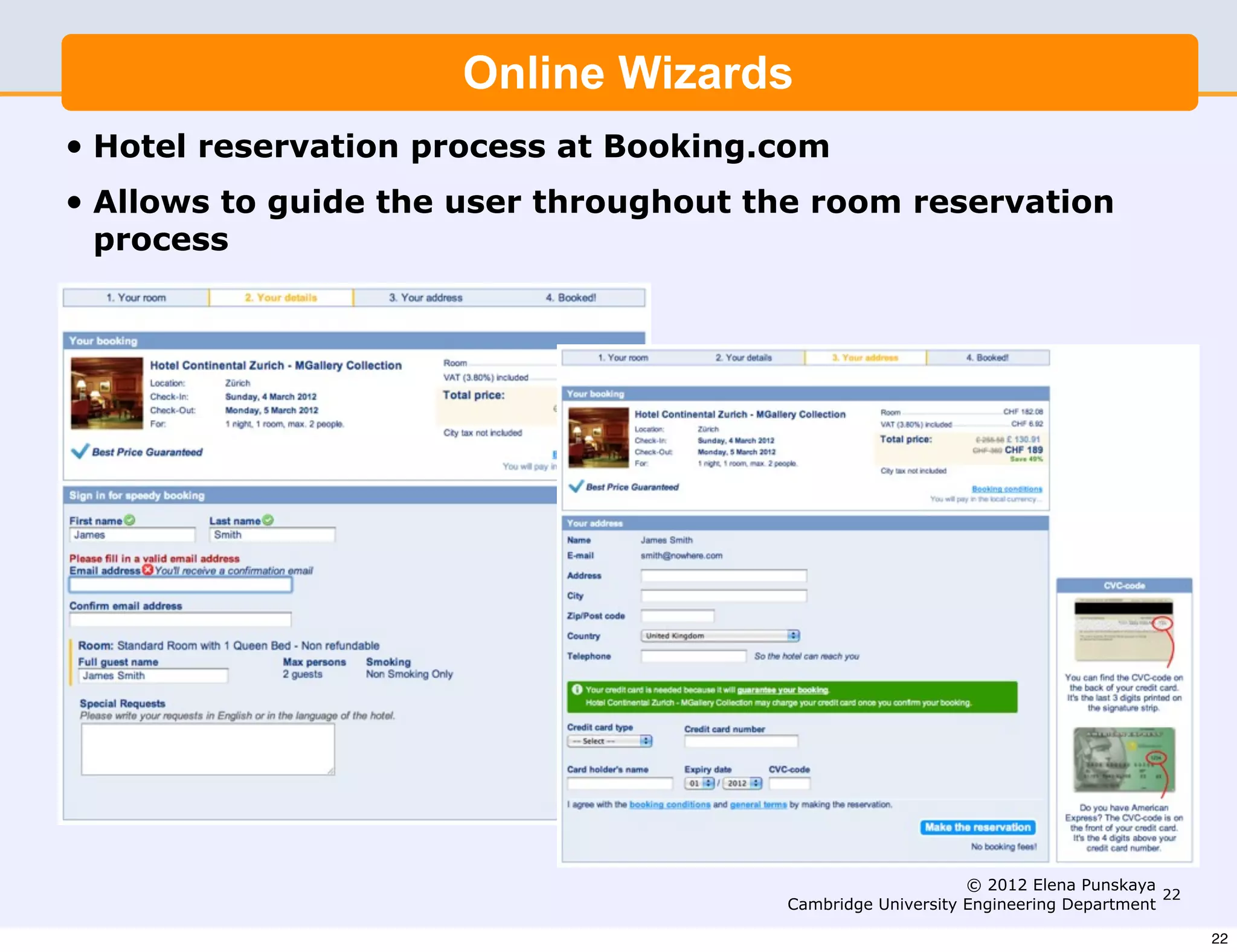The image size is (1237, 952).
Task: Click hotel room thumbnail in right booking
Action: pos(599,437)
